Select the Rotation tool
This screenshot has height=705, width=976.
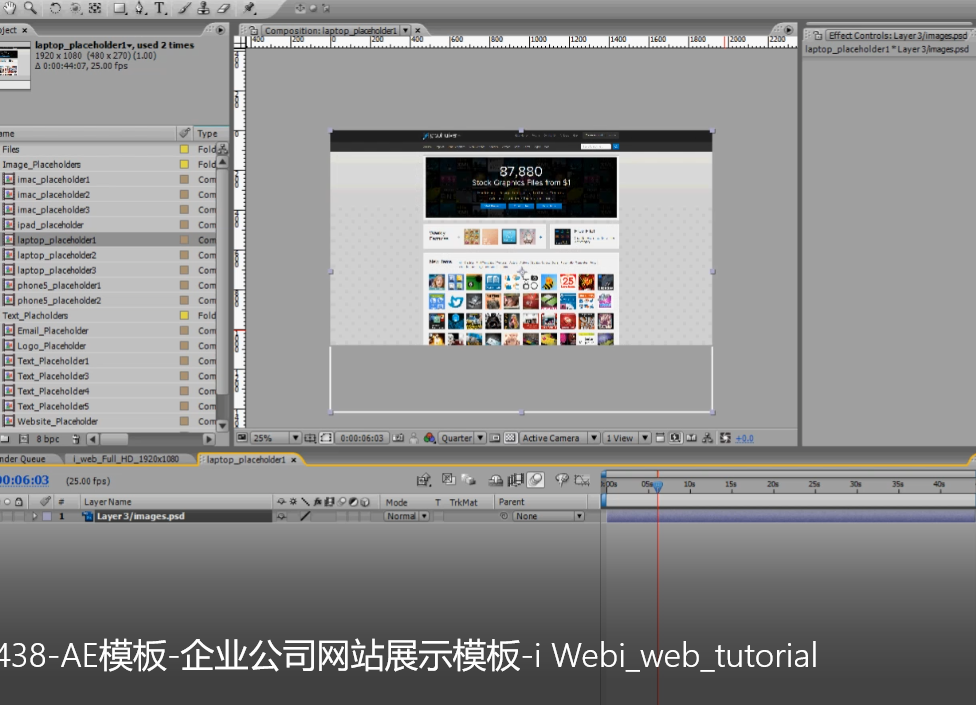coord(55,8)
